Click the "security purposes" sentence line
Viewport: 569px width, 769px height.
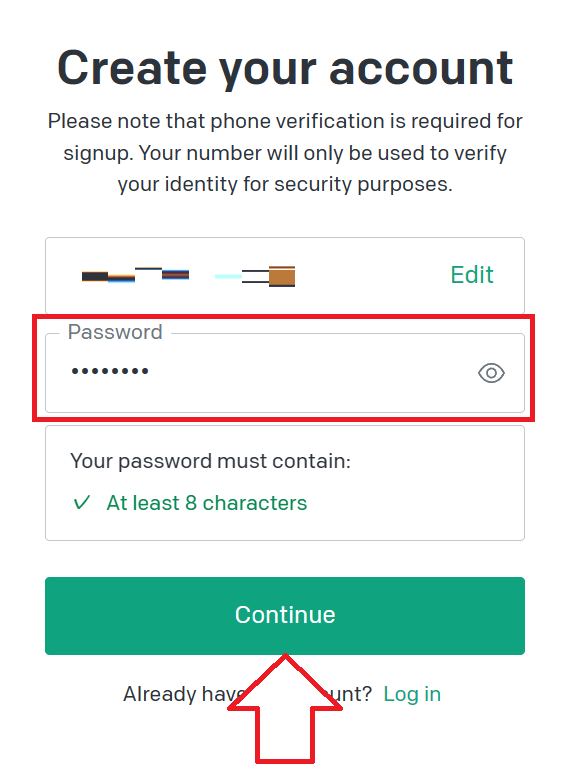click(285, 184)
